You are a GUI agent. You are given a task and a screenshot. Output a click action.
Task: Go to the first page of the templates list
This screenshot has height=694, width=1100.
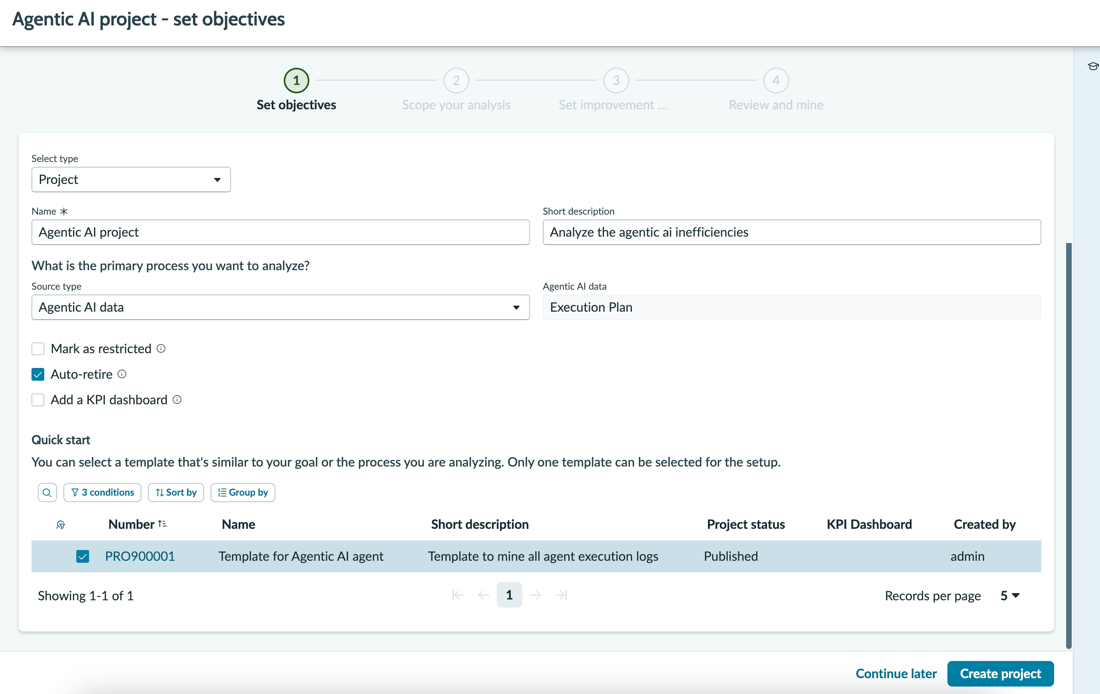coord(458,595)
